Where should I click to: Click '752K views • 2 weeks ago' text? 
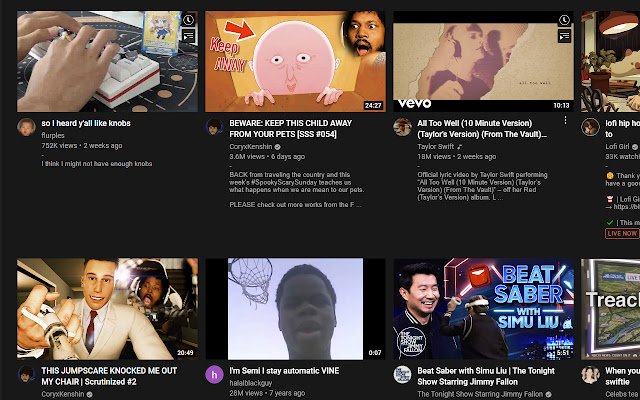(82, 146)
